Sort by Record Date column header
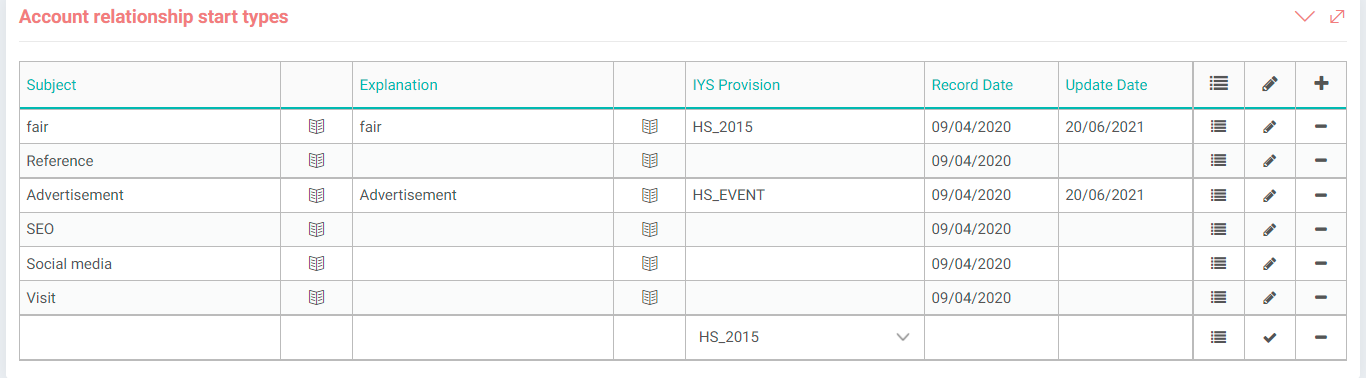The image size is (1366, 378). pos(972,85)
